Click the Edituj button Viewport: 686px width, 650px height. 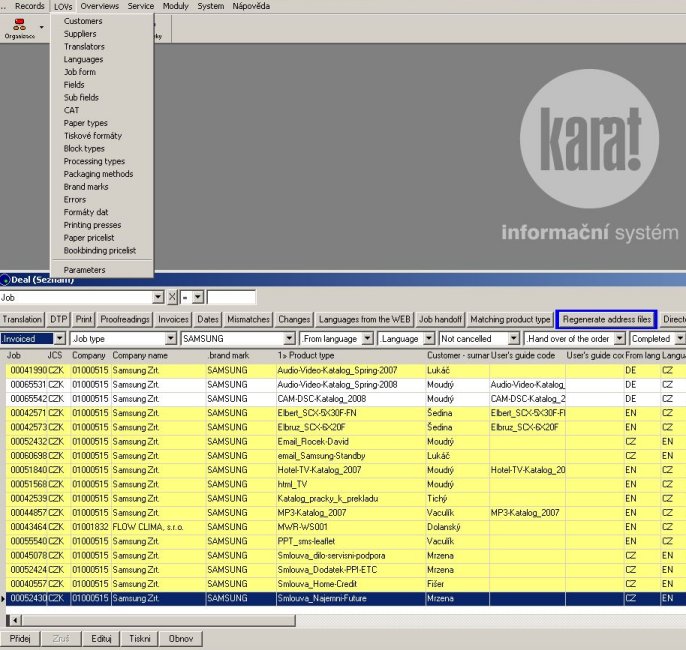click(101, 639)
